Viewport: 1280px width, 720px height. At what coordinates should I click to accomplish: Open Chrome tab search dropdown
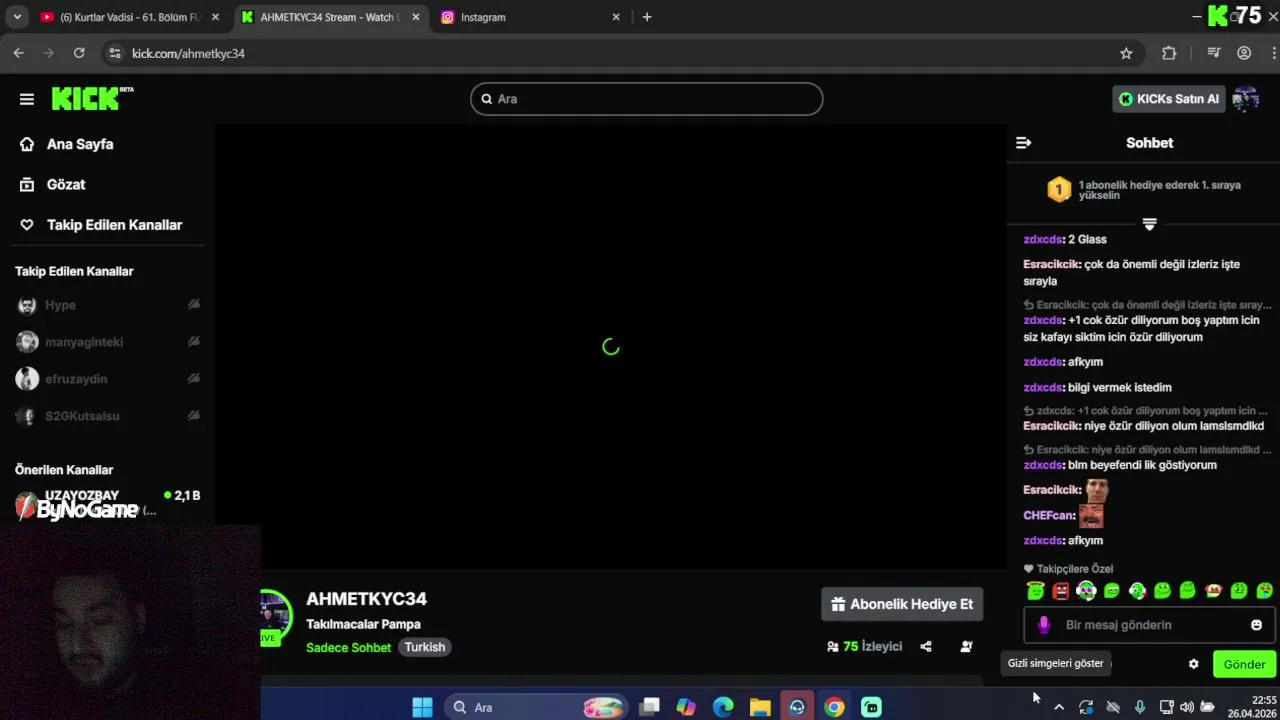pyautogui.click(x=17, y=17)
